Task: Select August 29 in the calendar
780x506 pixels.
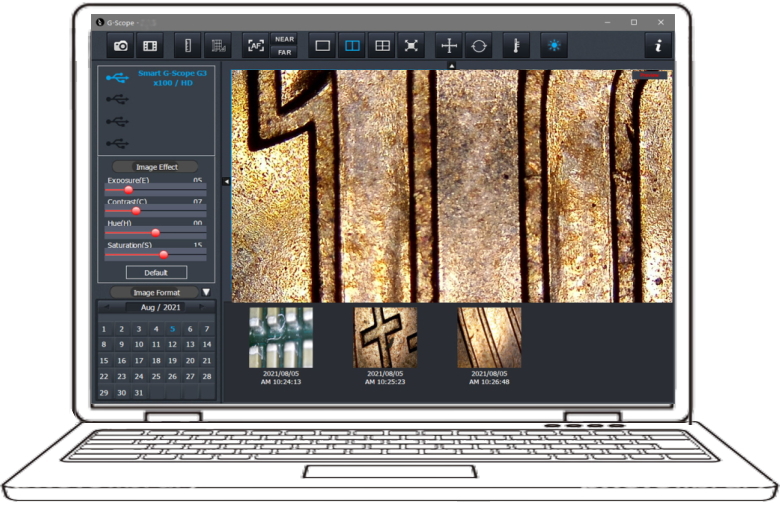Action: (x=103, y=393)
